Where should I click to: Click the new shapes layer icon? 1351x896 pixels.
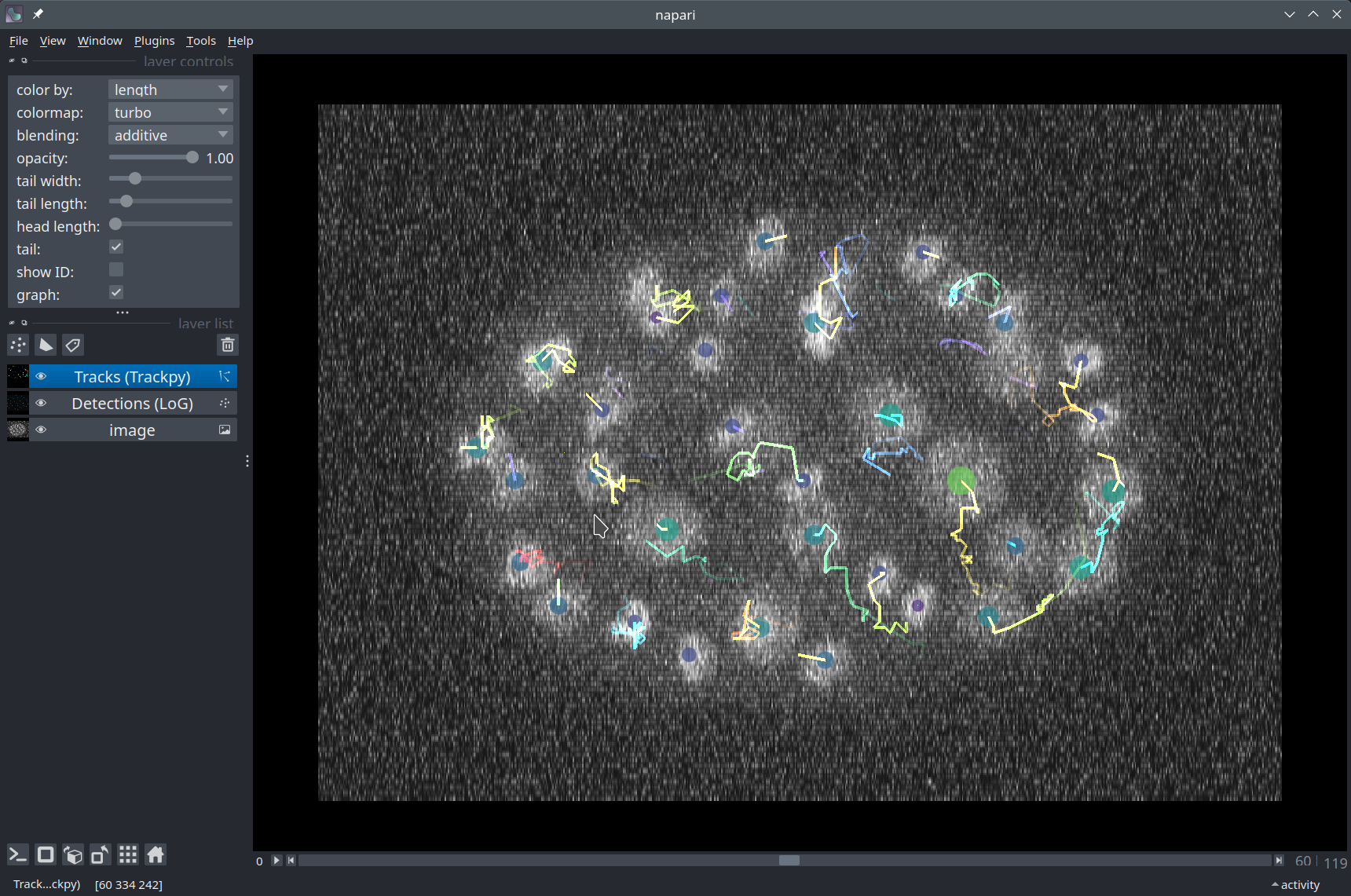click(x=46, y=345)
